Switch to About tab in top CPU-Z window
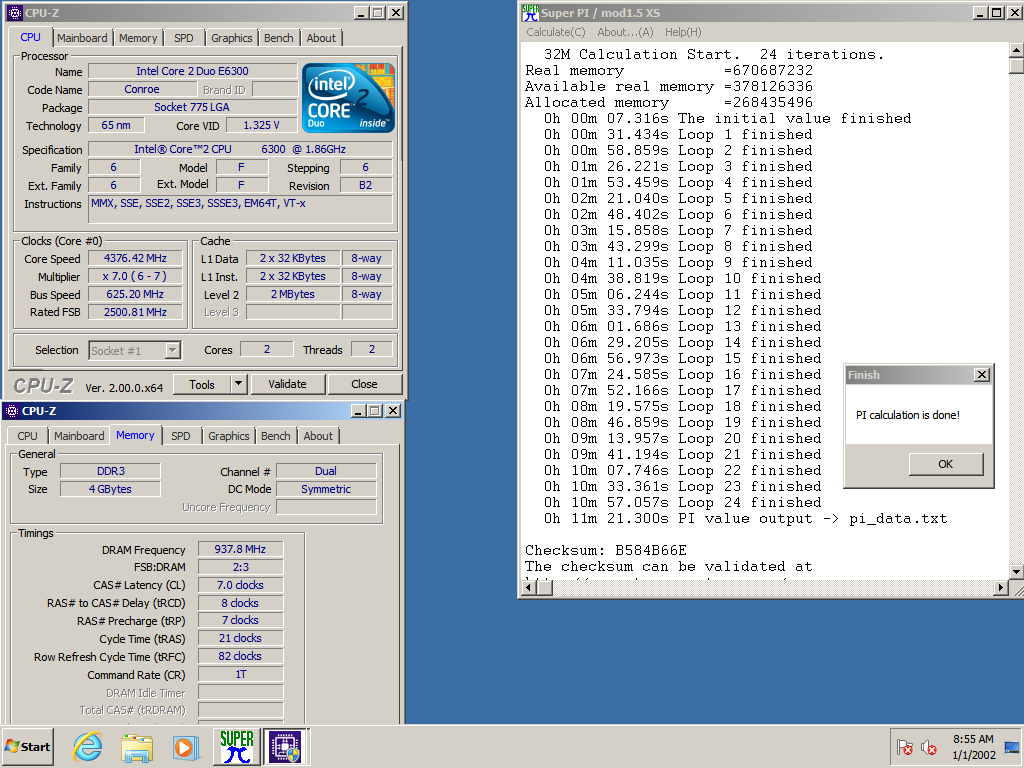1024x768 pixels. coord(321,38)
